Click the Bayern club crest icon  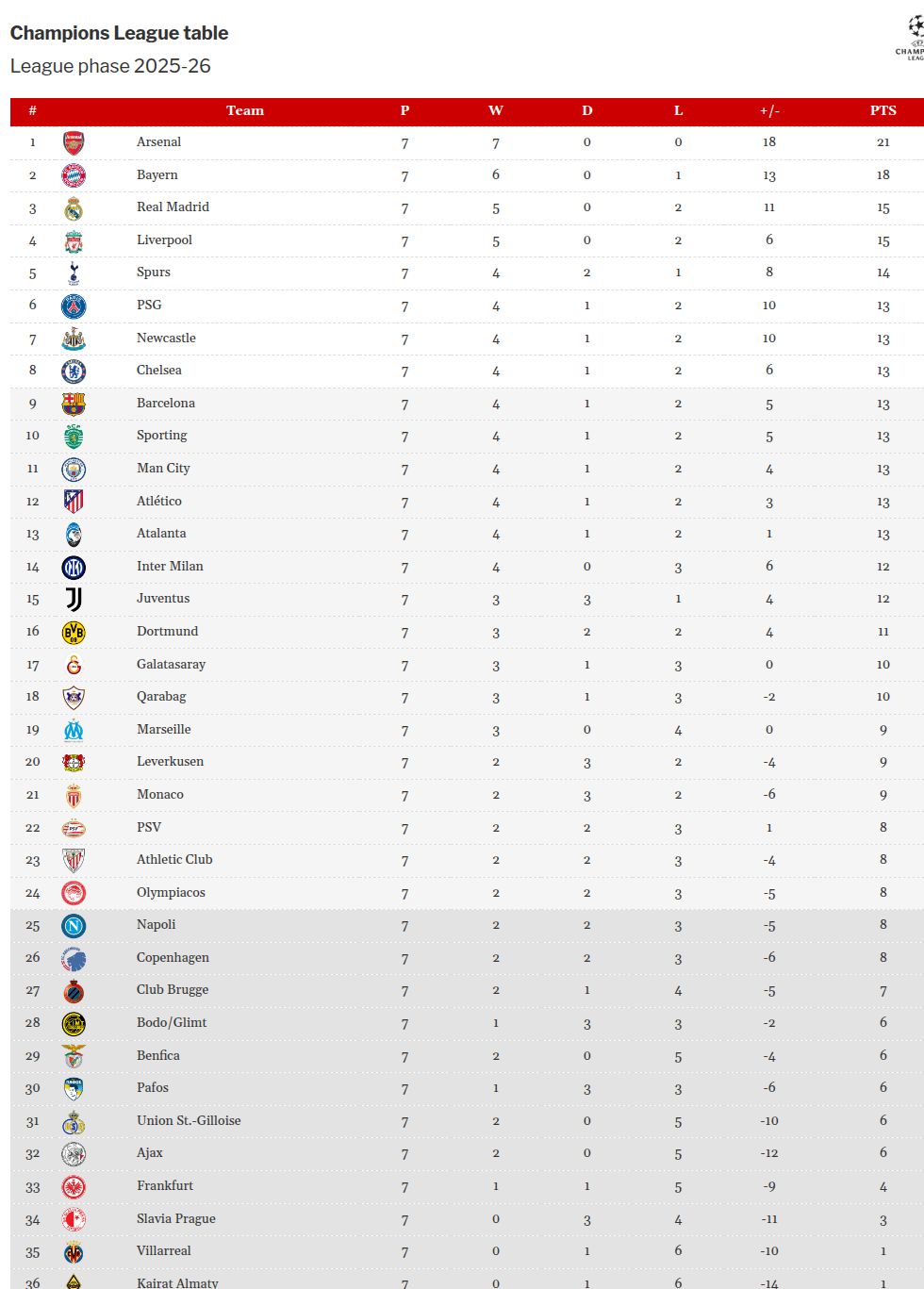(74, 175)
